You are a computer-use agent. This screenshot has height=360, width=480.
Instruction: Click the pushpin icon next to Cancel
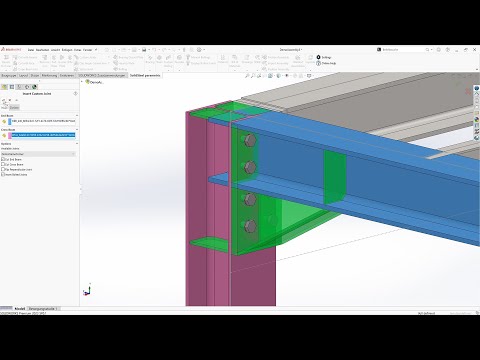click(x=16, y=100)
